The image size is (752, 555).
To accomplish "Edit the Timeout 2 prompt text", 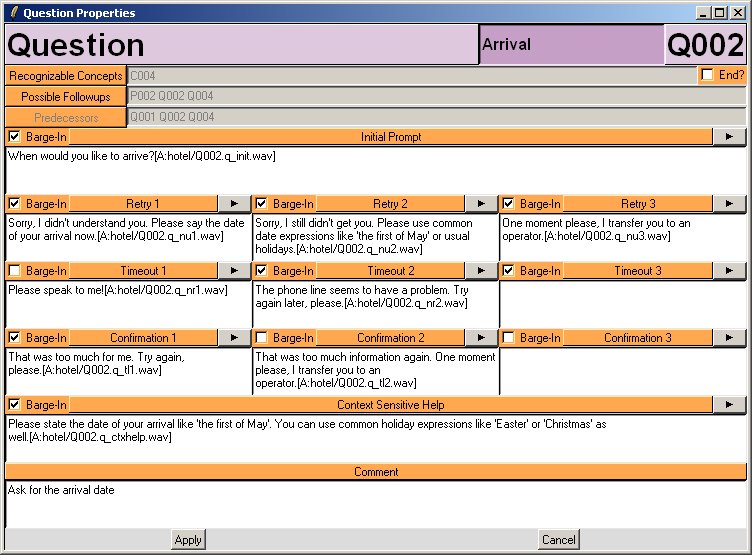I will 376,304.
